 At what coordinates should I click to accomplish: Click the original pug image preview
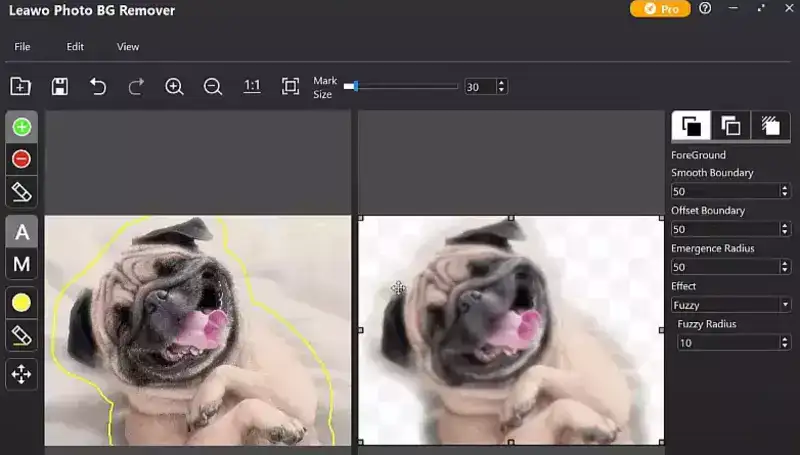point(198,331)
